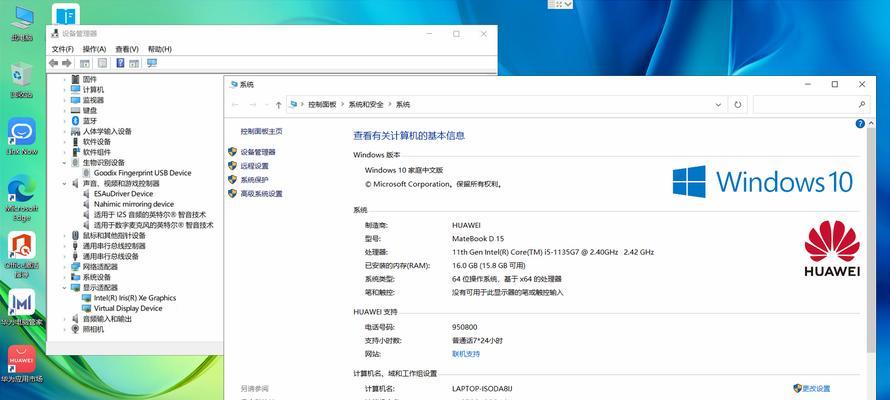Launch Link Now from the desktop
Screen dimensions: 890x400
(x=22, y=136)
